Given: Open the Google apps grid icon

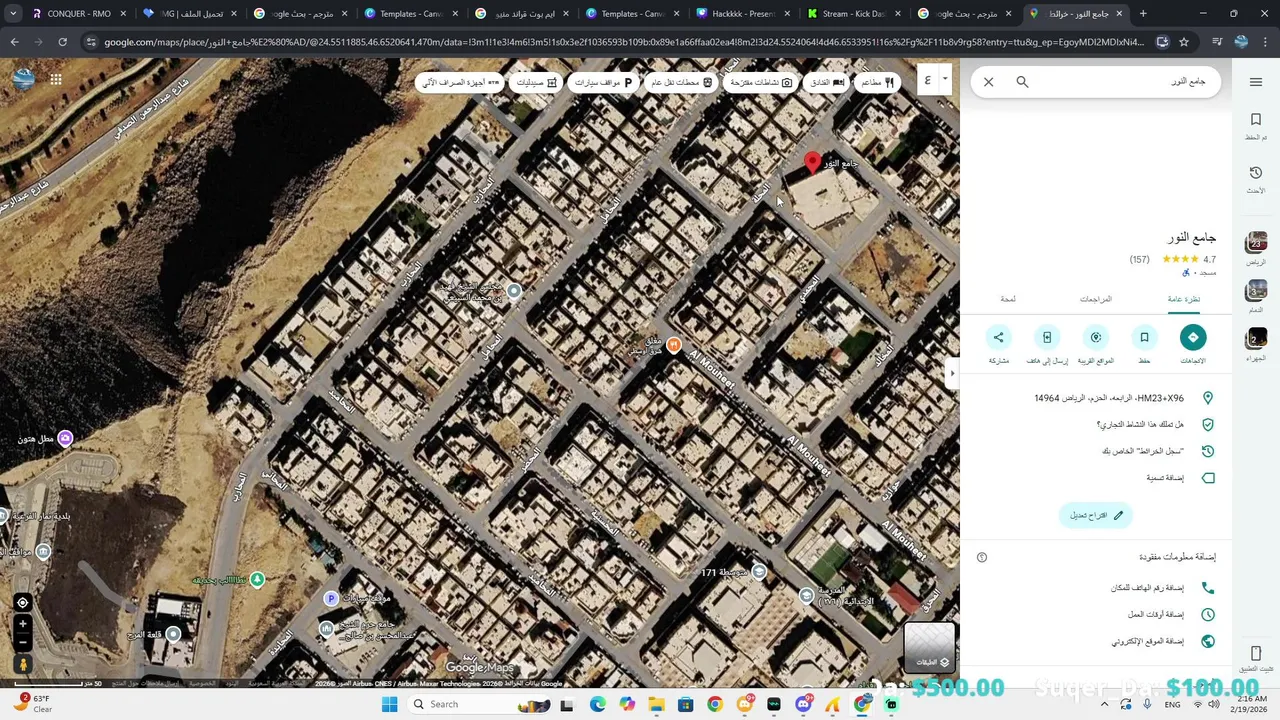Looking at the screenshot, I should pyautogui.click(x=56, y=79).
